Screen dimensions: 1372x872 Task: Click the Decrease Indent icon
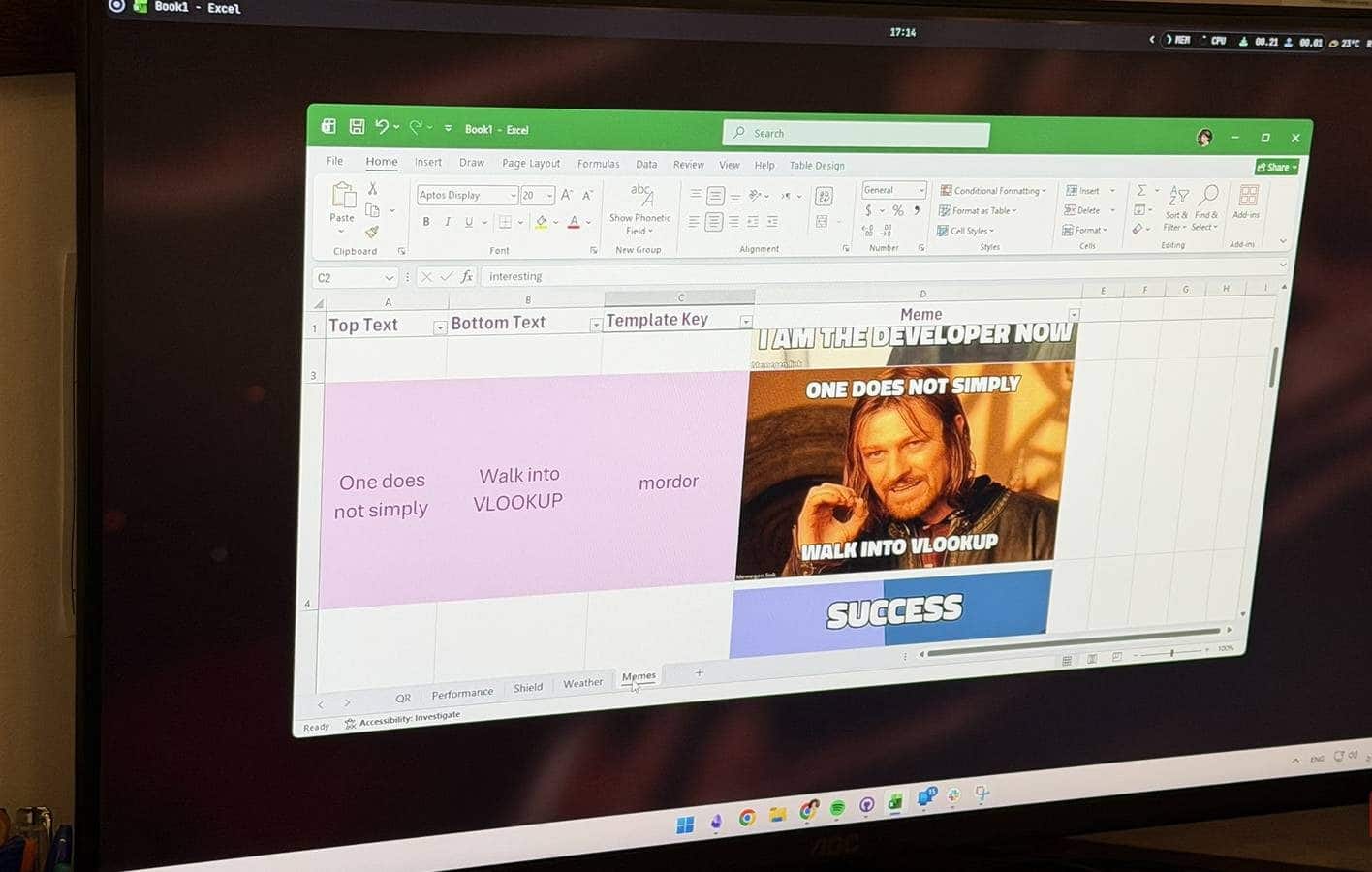click(x=752, y=222)
